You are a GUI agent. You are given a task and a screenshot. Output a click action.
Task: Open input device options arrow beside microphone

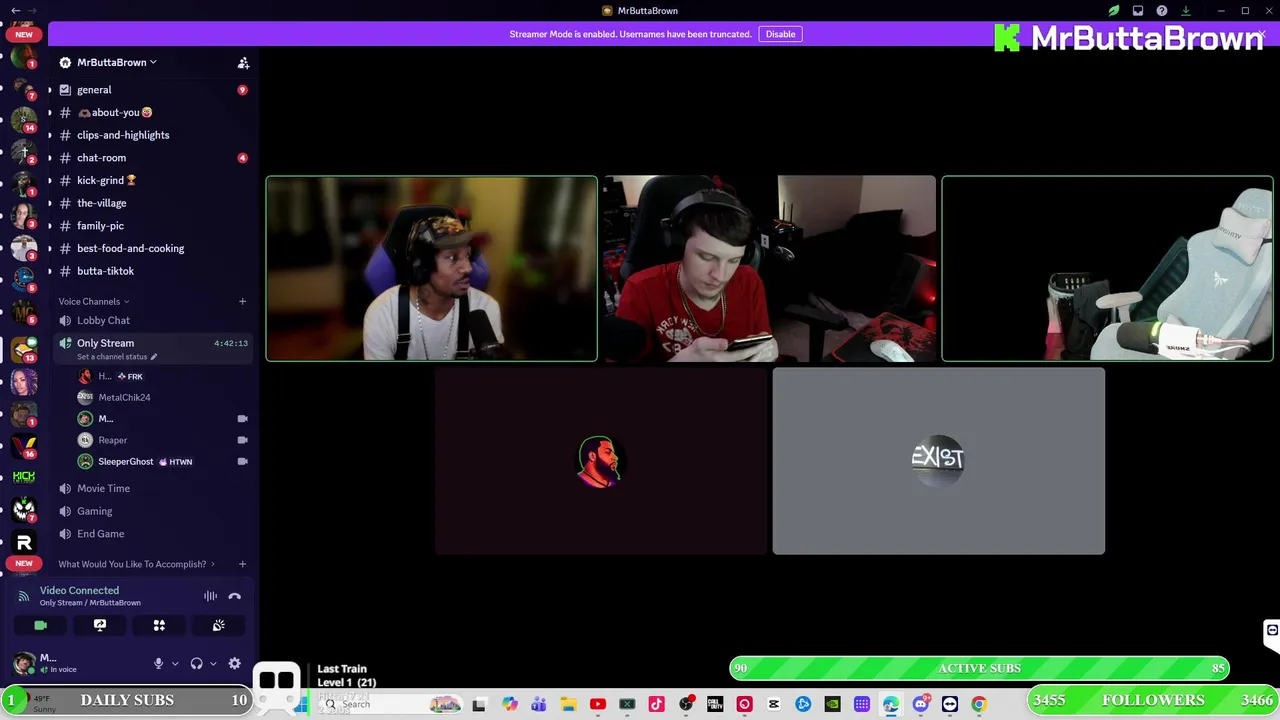coord(175,663)
